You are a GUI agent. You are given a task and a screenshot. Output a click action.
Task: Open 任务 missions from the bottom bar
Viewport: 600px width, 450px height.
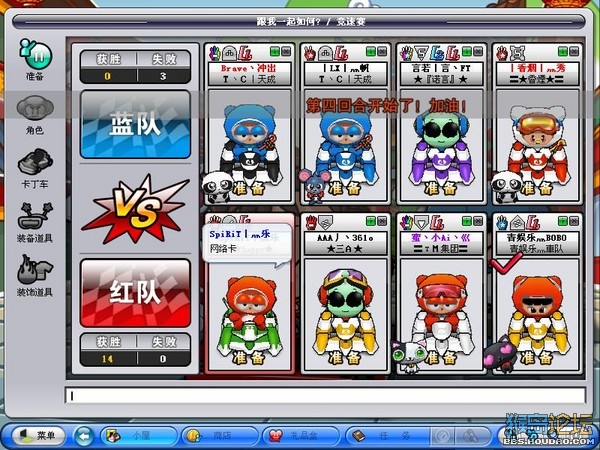click(x=386, y=435)
